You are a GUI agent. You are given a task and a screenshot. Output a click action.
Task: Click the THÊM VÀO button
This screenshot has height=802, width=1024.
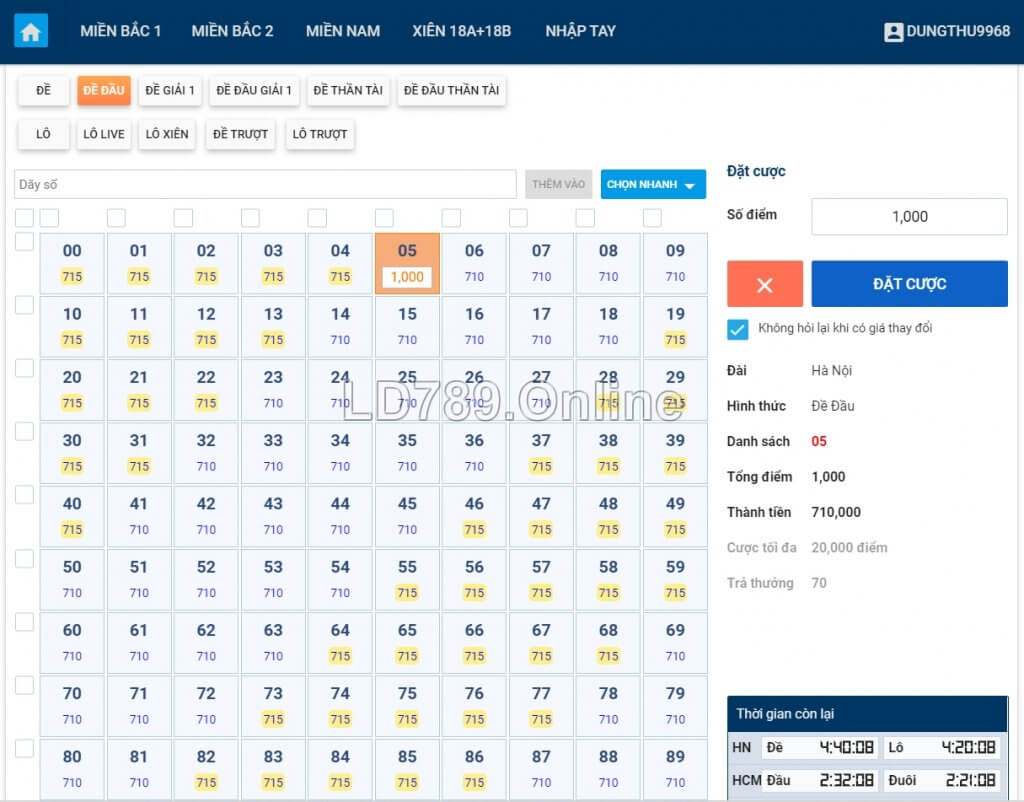pos(558,184)
